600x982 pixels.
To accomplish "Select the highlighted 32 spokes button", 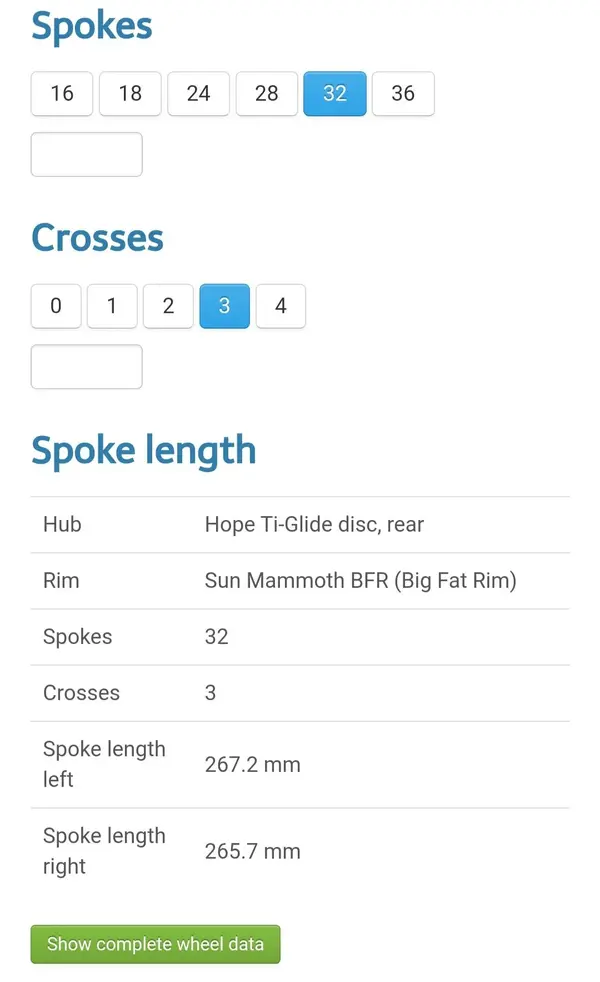I will point(335,94).
